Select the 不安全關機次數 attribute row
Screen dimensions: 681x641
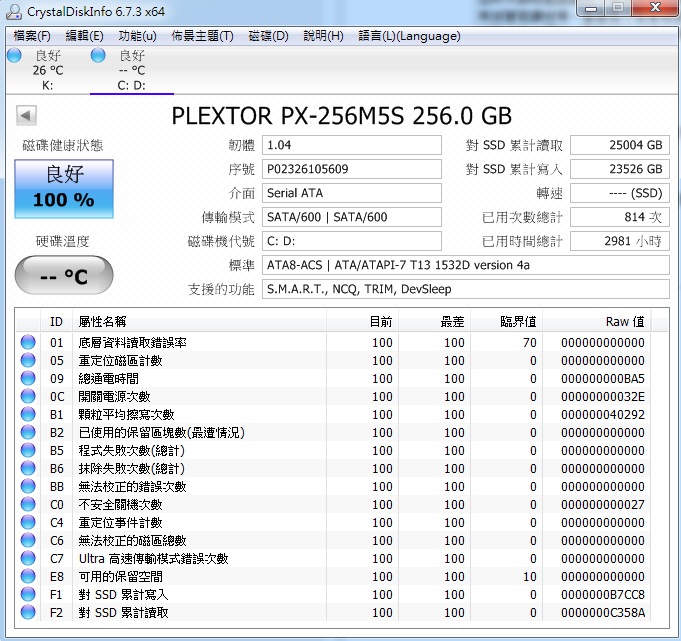point(333,504)
